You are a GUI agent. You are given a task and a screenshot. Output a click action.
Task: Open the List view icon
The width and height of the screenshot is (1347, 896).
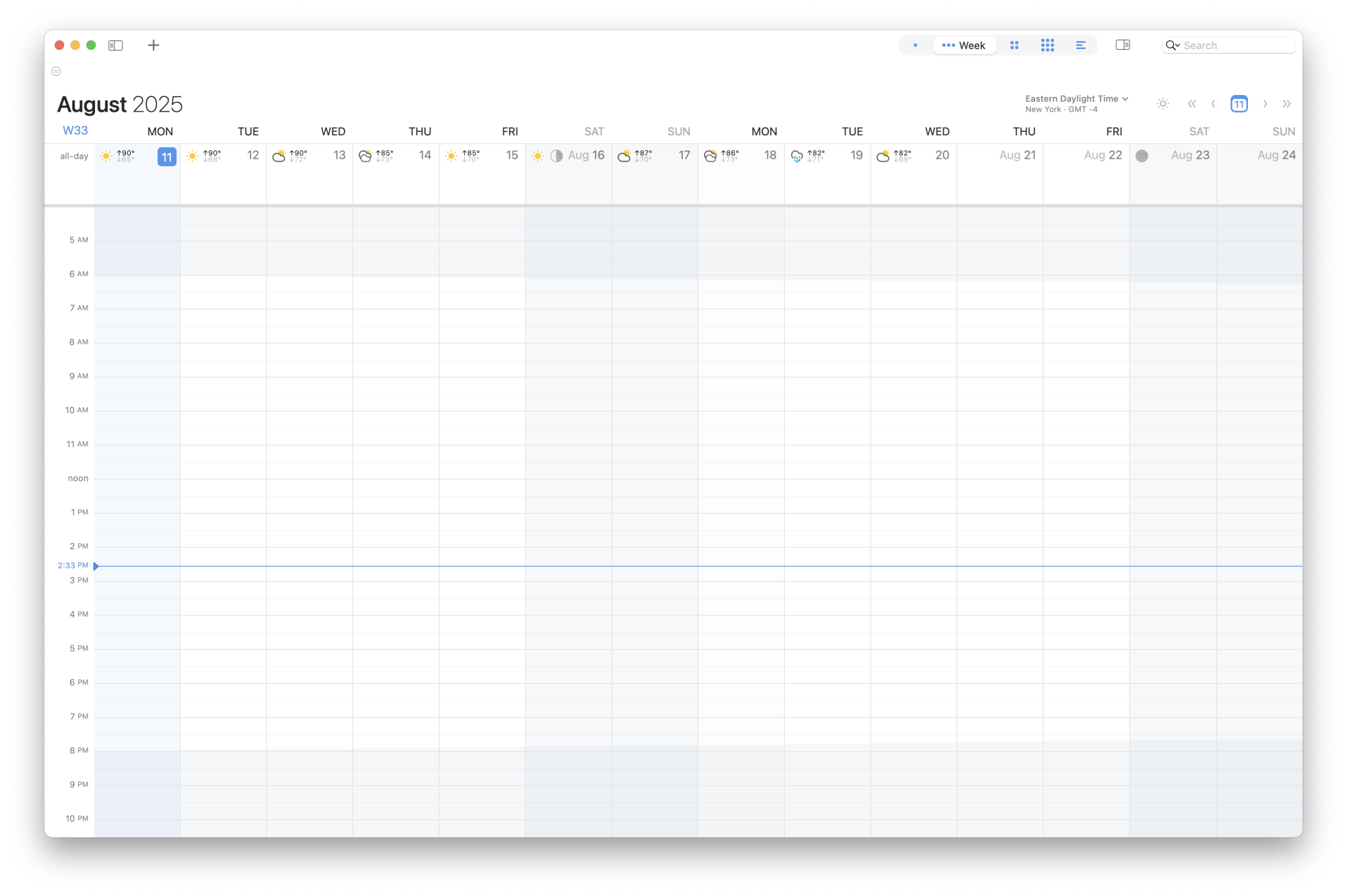[1080, 45]
